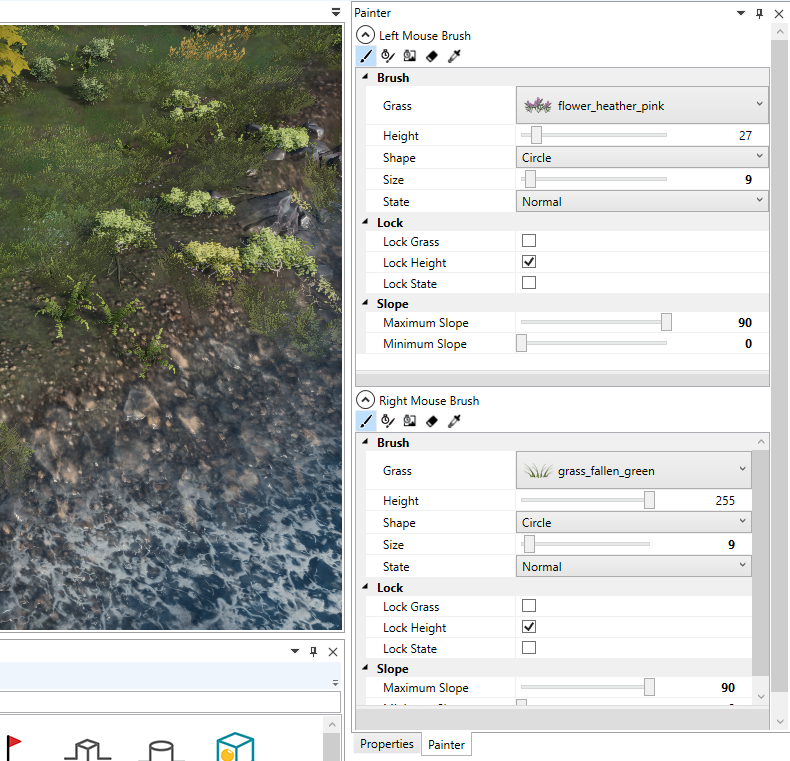Click the red flag object icon
This screenshot has height=761, width=790.
pos(13,747)
